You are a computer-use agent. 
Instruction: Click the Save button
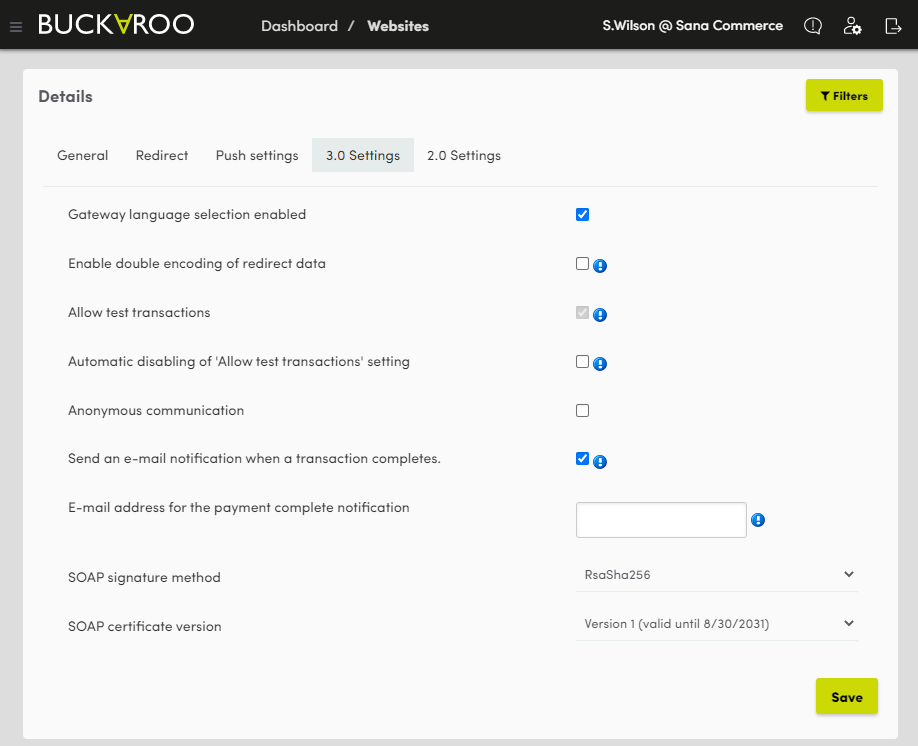tap(847, 697)
